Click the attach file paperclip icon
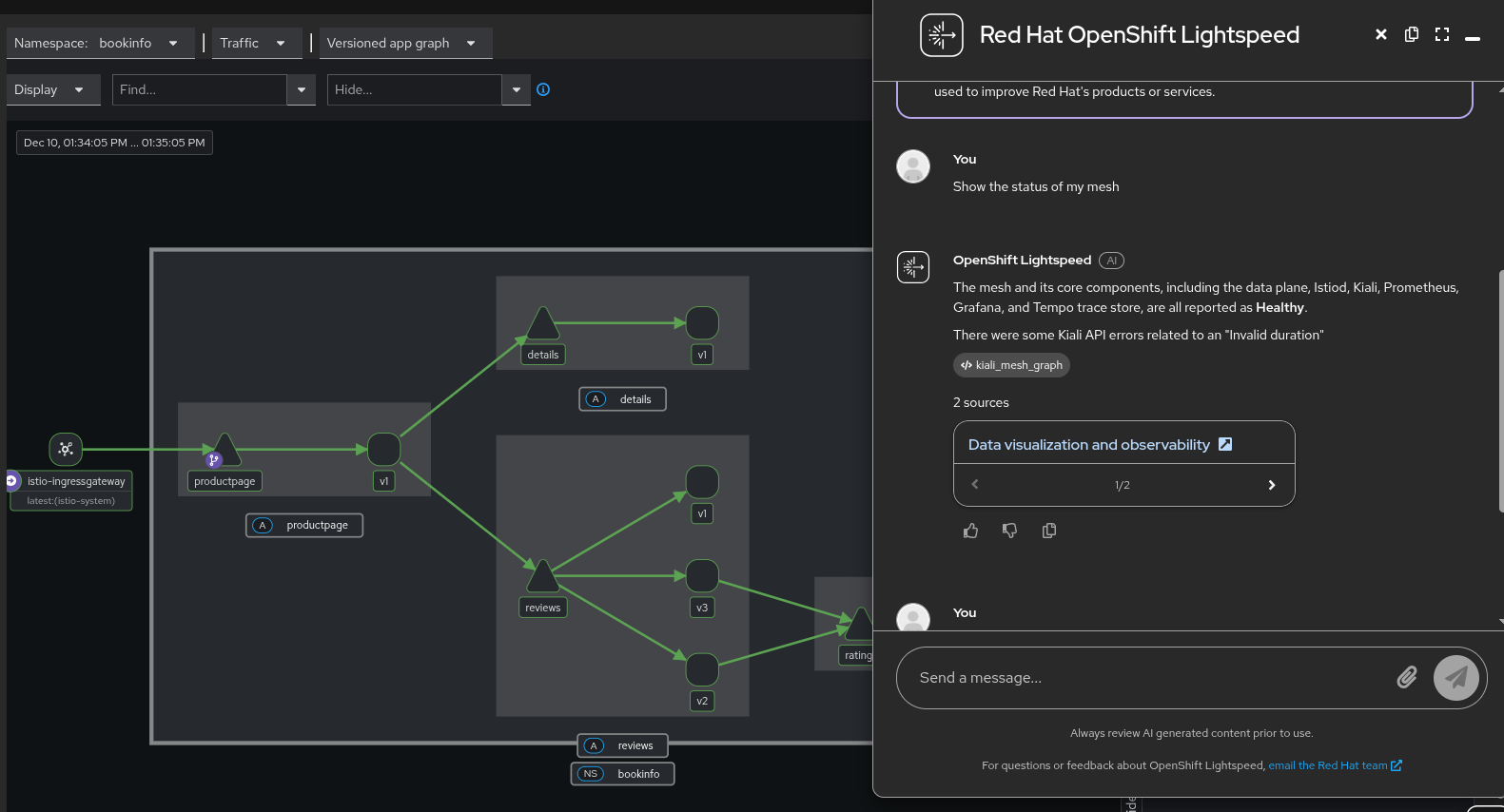 1406,677
